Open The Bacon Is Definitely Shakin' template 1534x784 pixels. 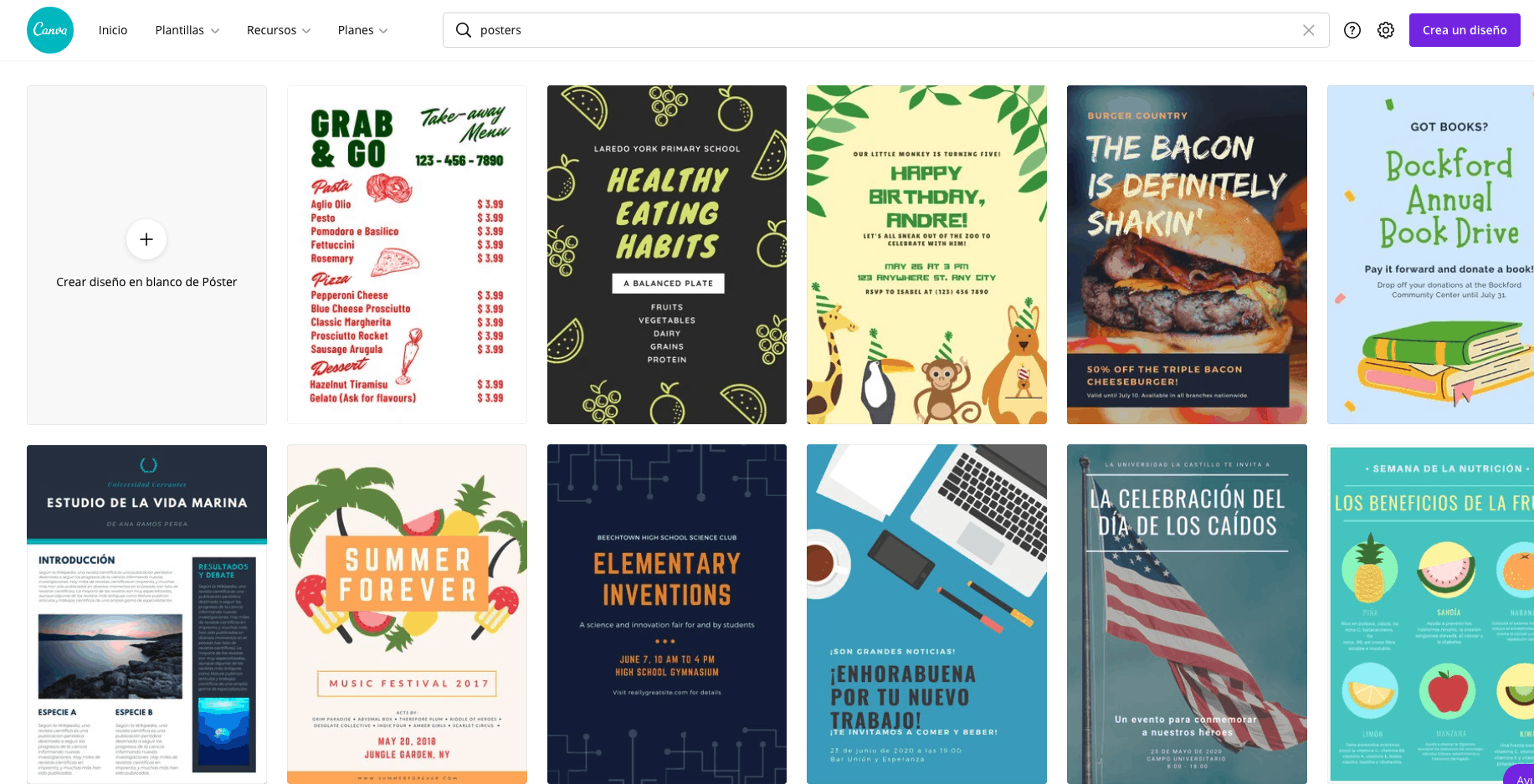(1187, 254)
